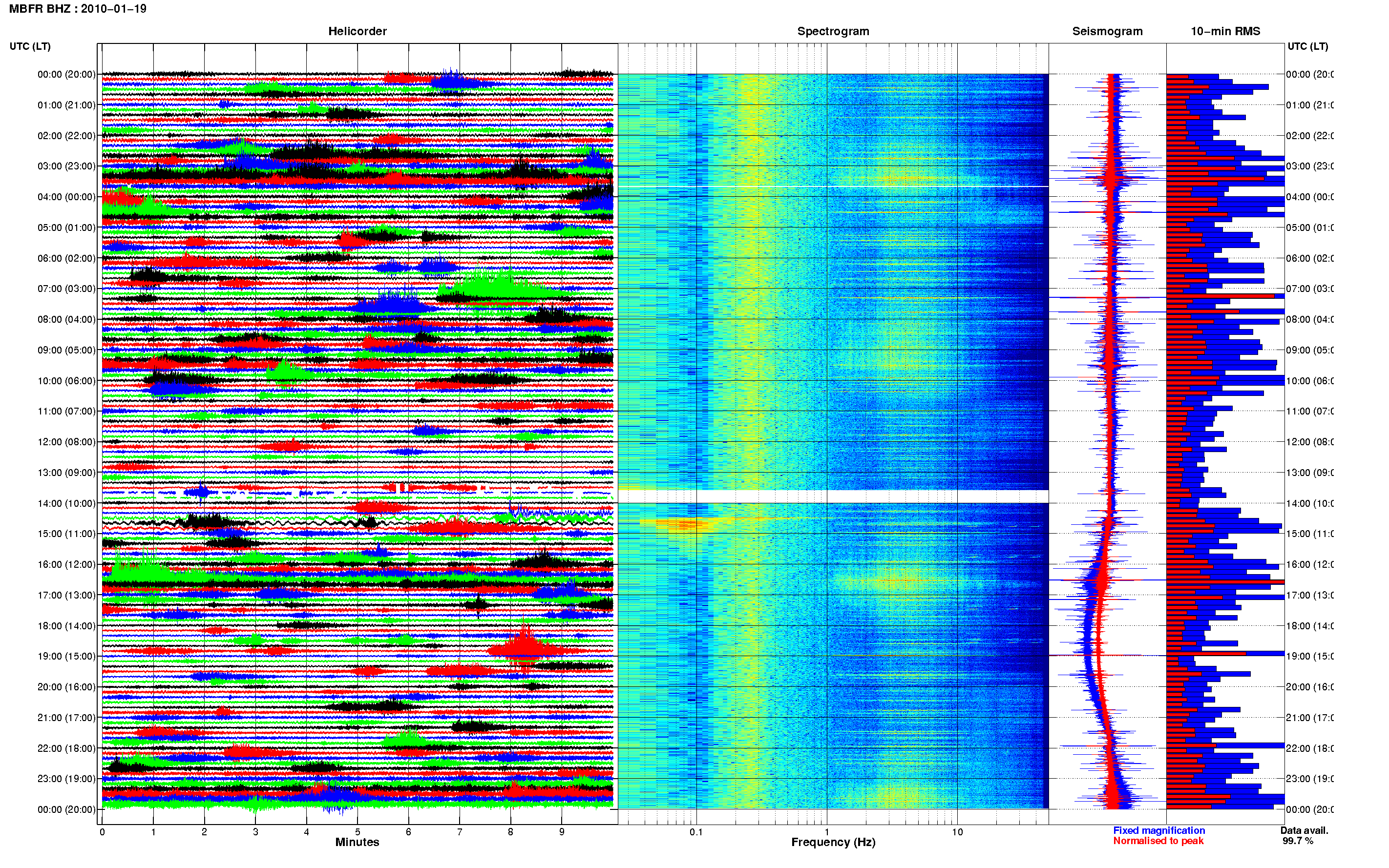The width and height of the screenshot is (1389, 868).
Task: Click the left time label '19:00 (15:00)'
Action: click(66, 656)
